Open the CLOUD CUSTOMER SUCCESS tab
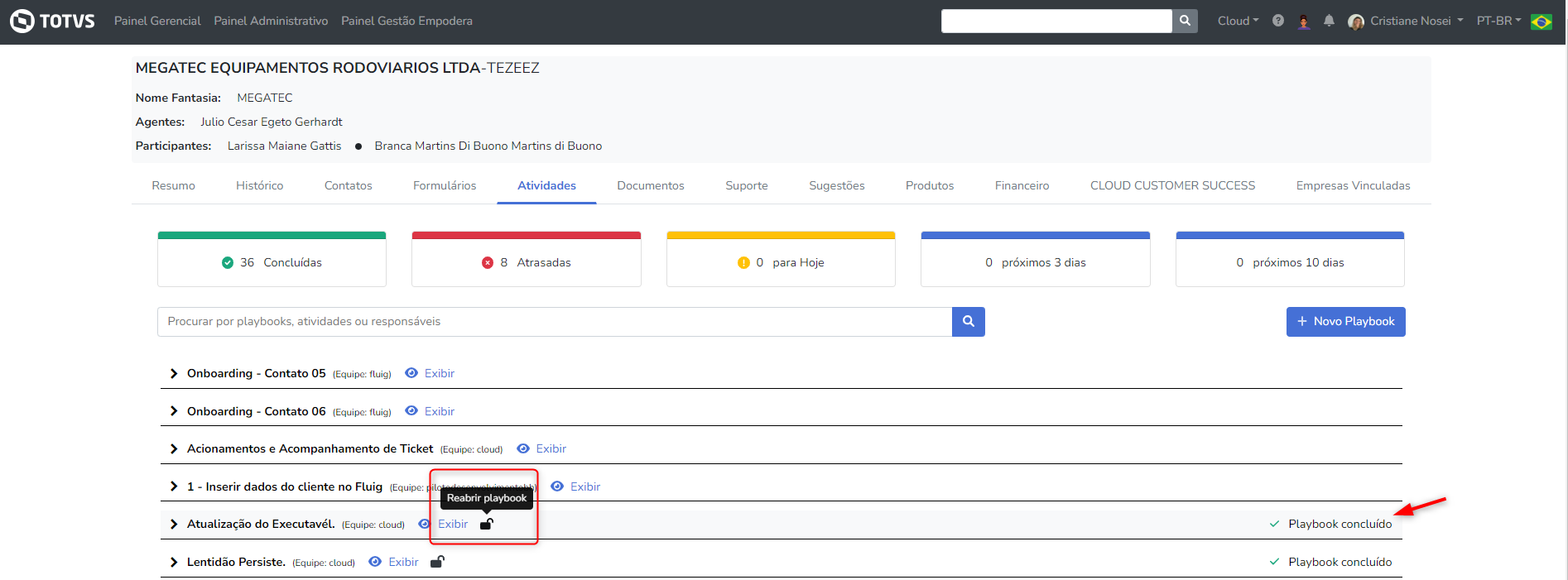 (x=1172, y=186)
